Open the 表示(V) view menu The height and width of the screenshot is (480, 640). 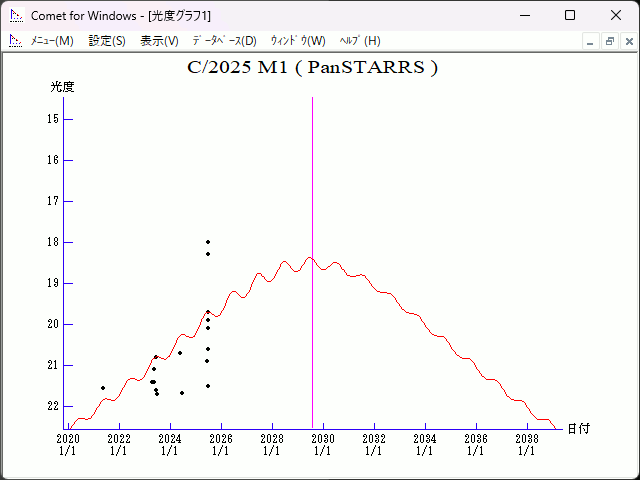click(x=159, y=41)
